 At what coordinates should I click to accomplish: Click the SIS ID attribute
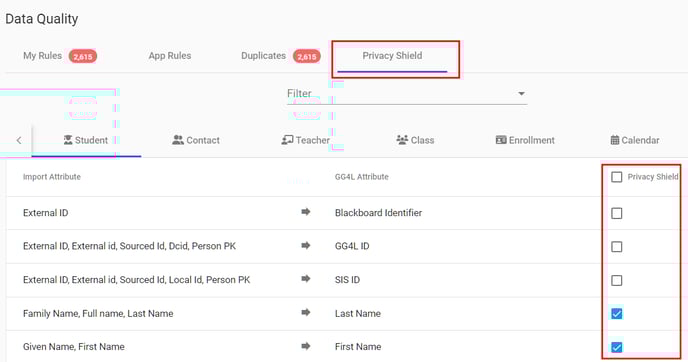(x=347, y=280)
